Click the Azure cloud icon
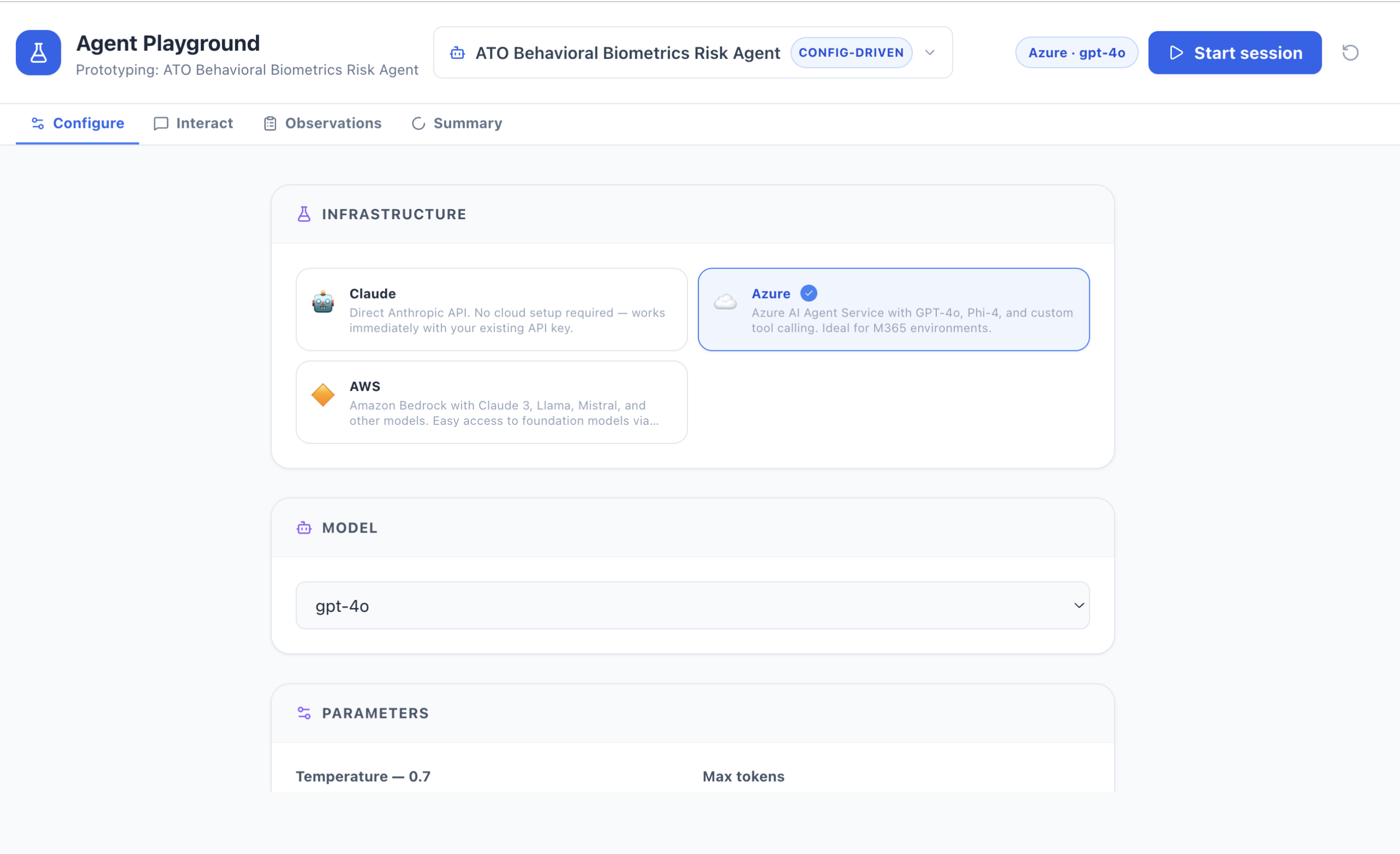 tap(725, 302)
